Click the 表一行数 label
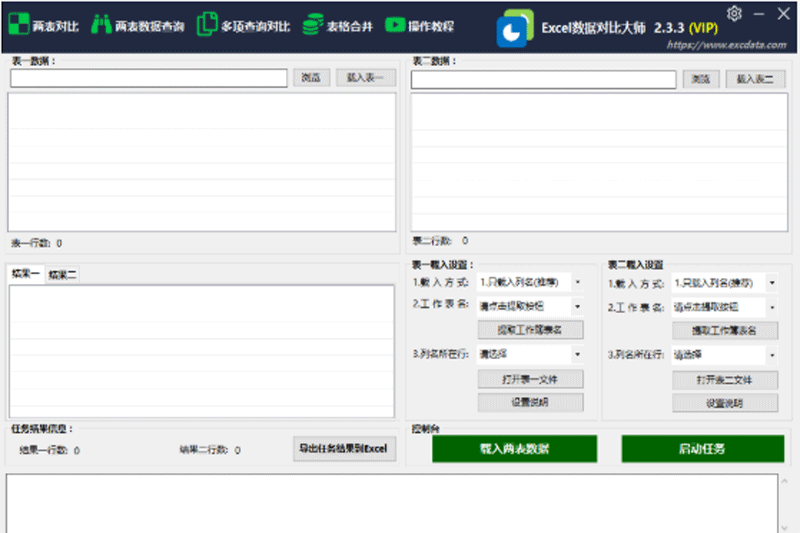800x533 pixels. tap(31, 243)
